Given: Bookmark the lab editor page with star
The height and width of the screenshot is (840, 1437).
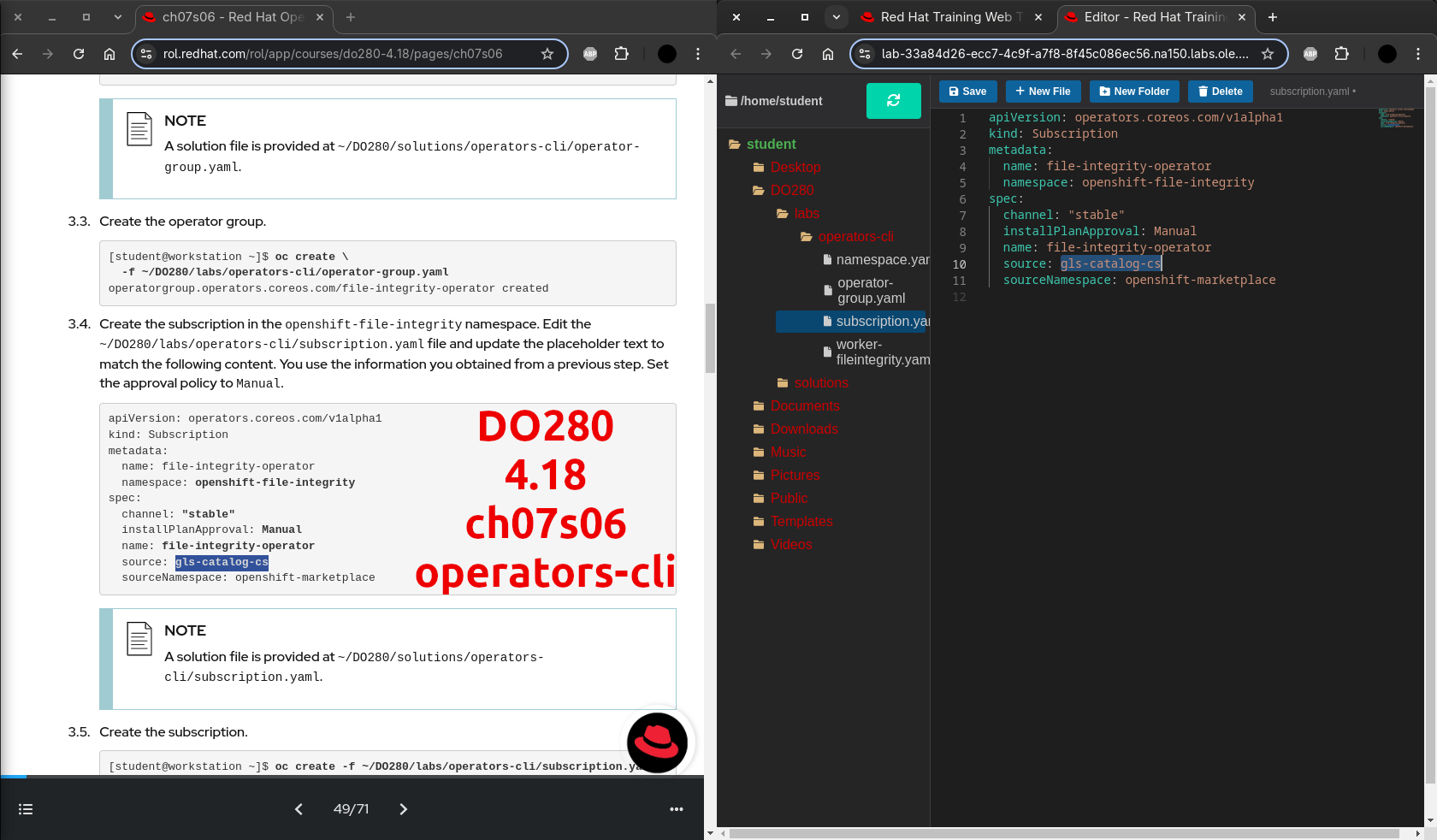Looking at the screenshot, I should tap(1268, 54).
